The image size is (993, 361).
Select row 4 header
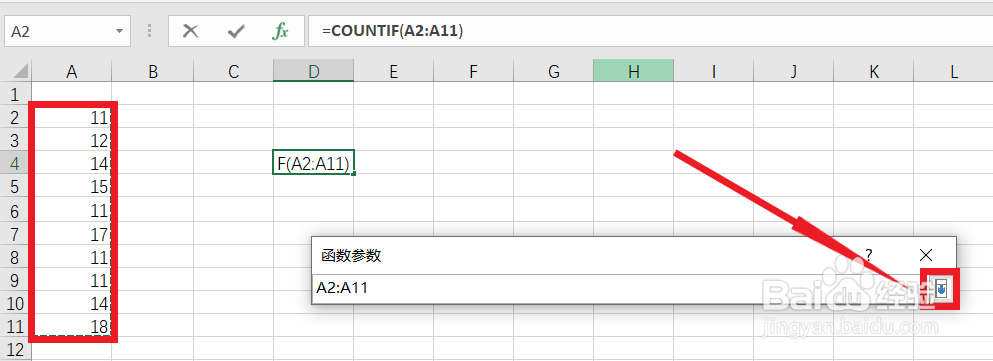click(16, 164)
